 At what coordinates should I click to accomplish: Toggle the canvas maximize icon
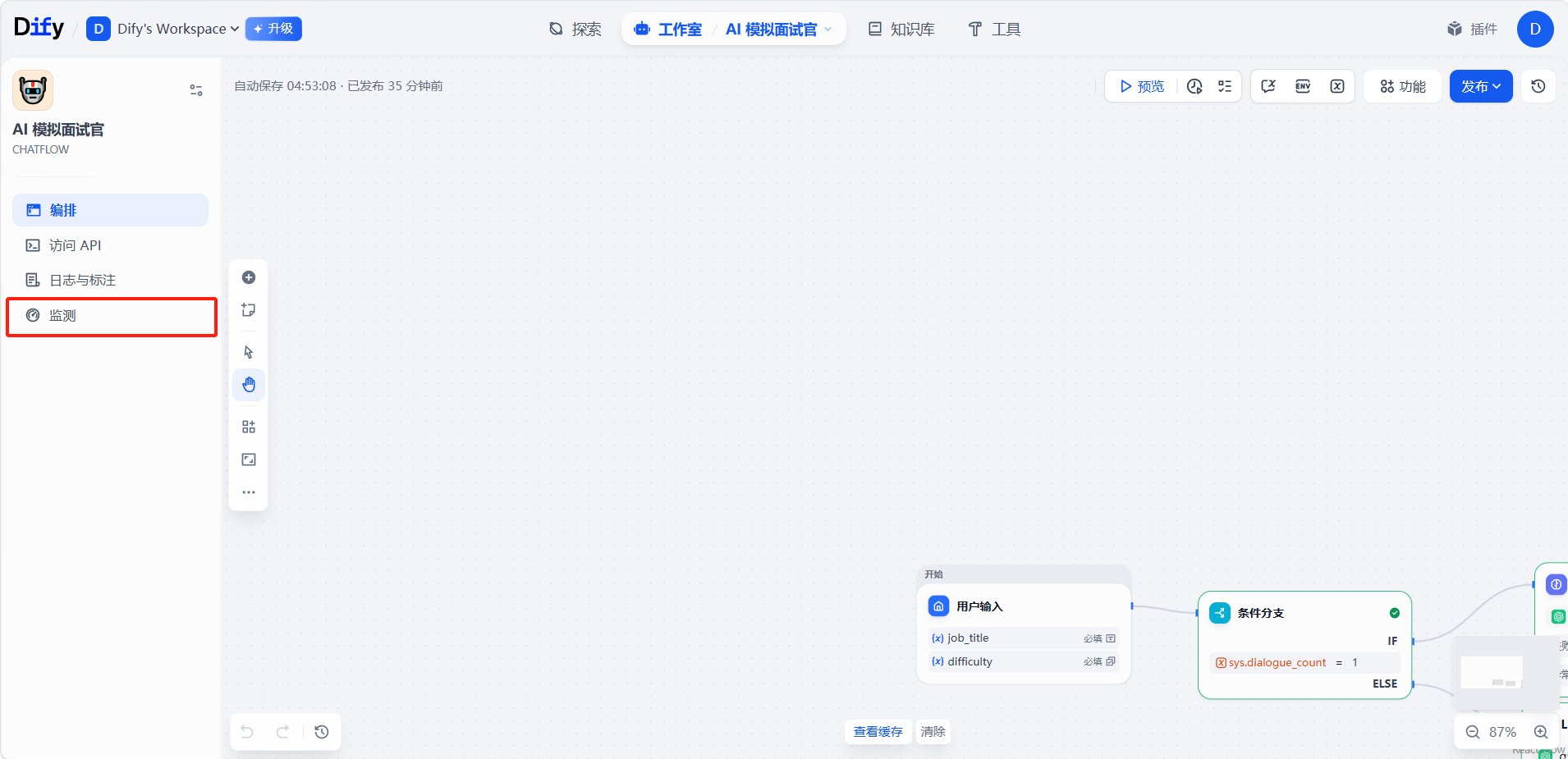(x=249, y=460)
